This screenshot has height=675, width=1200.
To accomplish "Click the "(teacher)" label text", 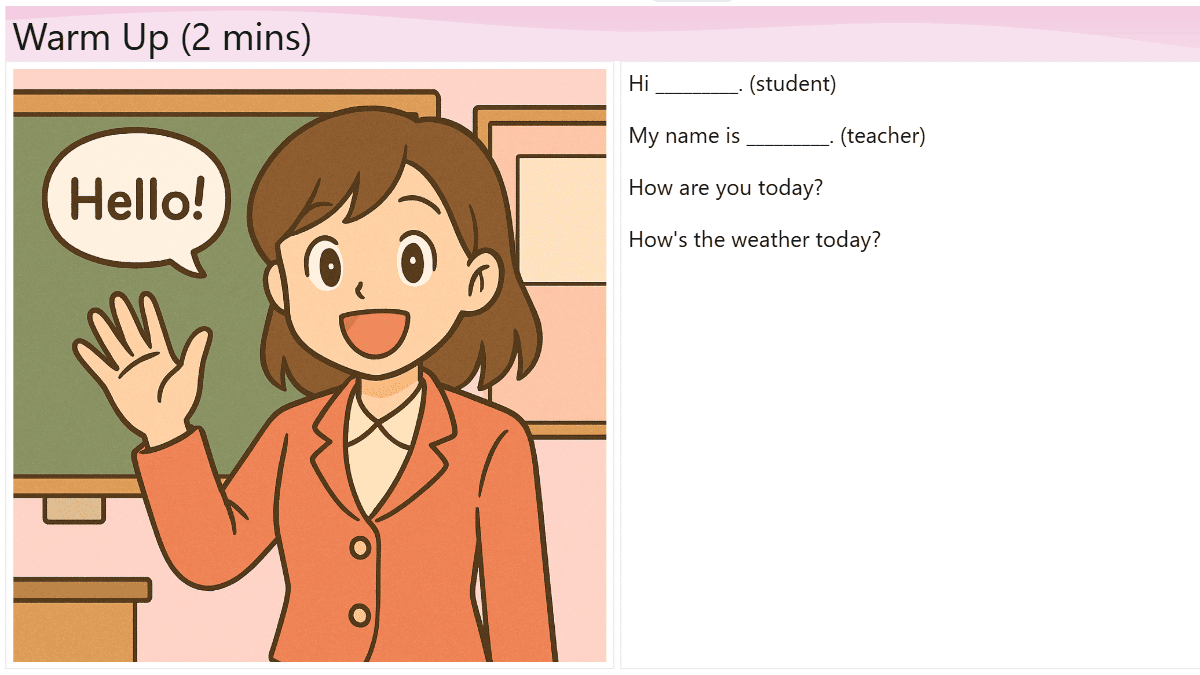I will (882, 137).
